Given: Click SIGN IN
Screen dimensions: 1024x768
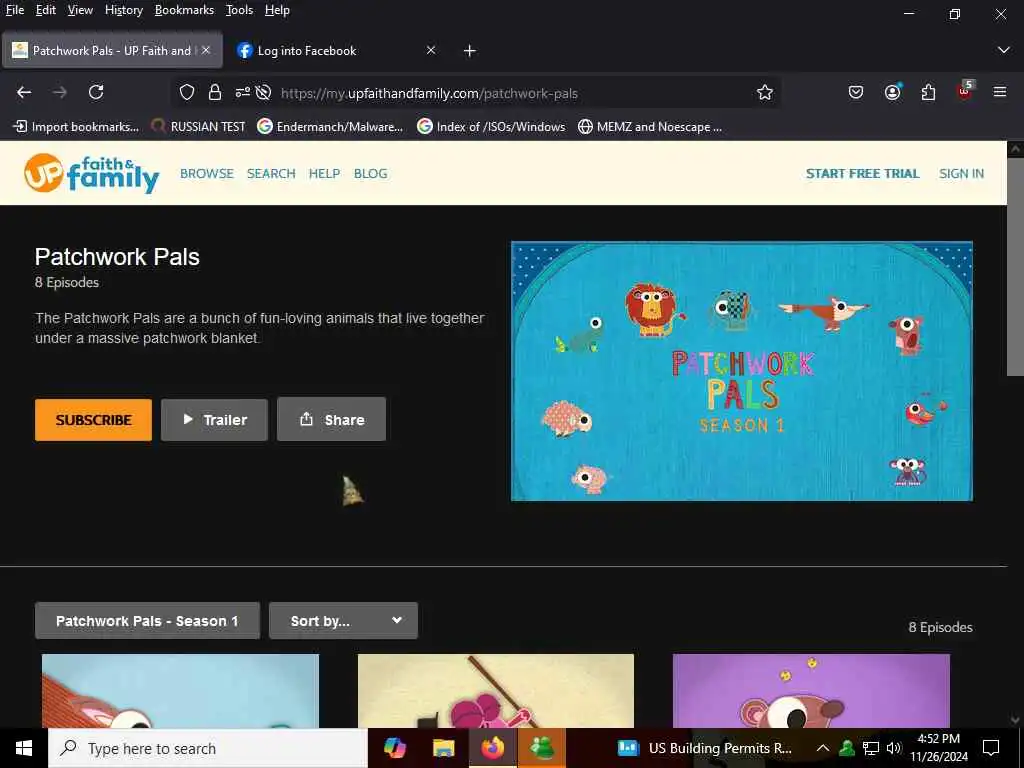Looking at the screenshot, I should (x=961, y=174).
